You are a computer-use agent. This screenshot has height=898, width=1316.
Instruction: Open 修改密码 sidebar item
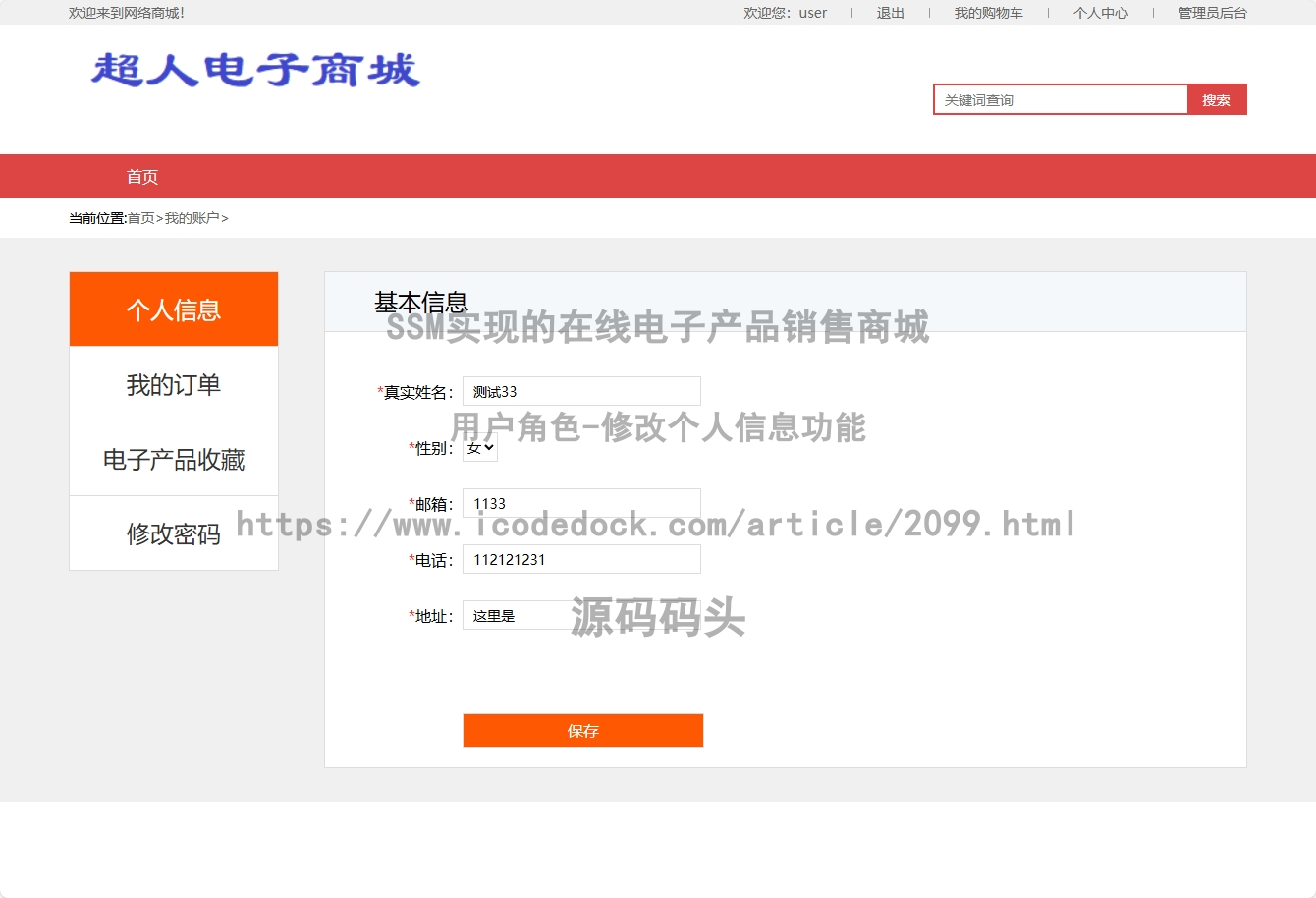click(x=174, y=533)
